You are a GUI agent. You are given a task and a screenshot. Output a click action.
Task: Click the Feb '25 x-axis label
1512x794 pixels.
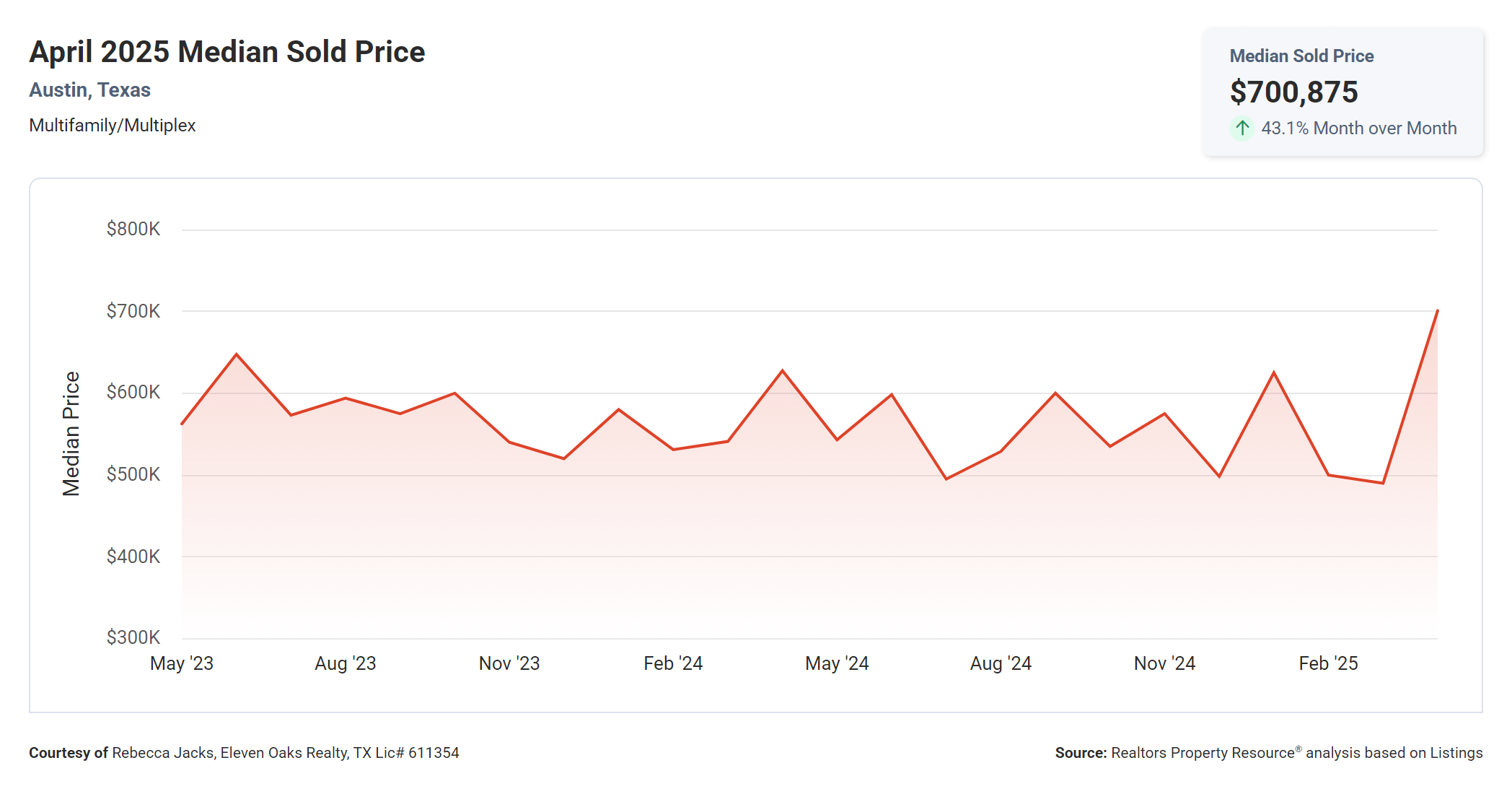click(1328, 663)
